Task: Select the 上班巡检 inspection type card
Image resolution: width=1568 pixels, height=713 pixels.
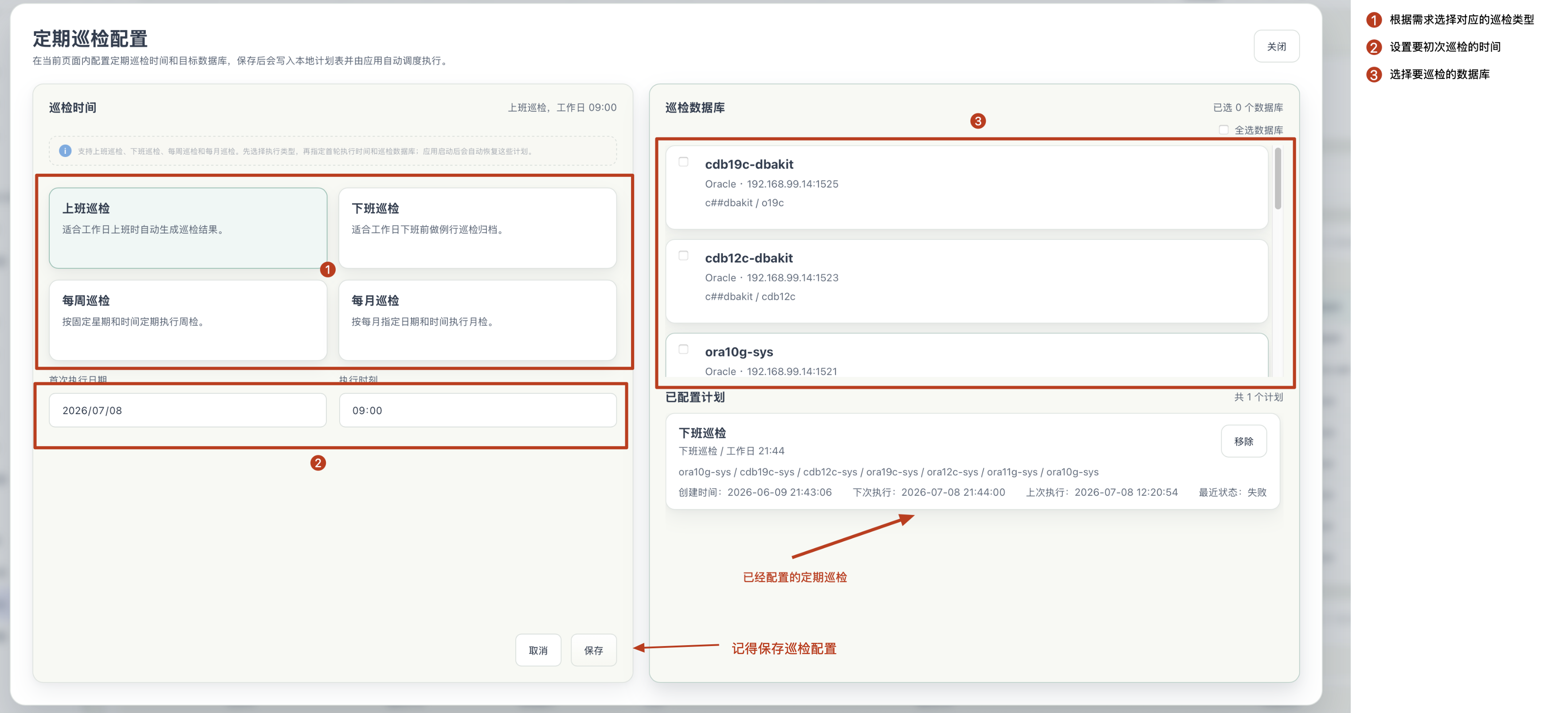Action: [188, 228]
